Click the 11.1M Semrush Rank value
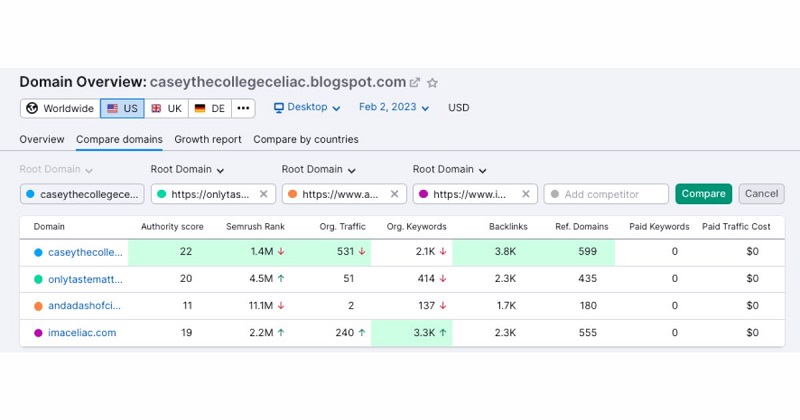Screen dimensions: 800x420 click(263, 305)
